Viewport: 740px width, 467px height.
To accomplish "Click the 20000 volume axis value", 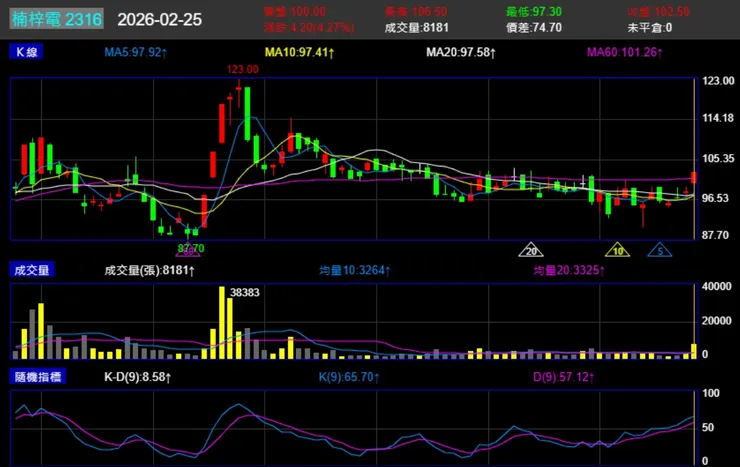I will [x=716, y=321].
